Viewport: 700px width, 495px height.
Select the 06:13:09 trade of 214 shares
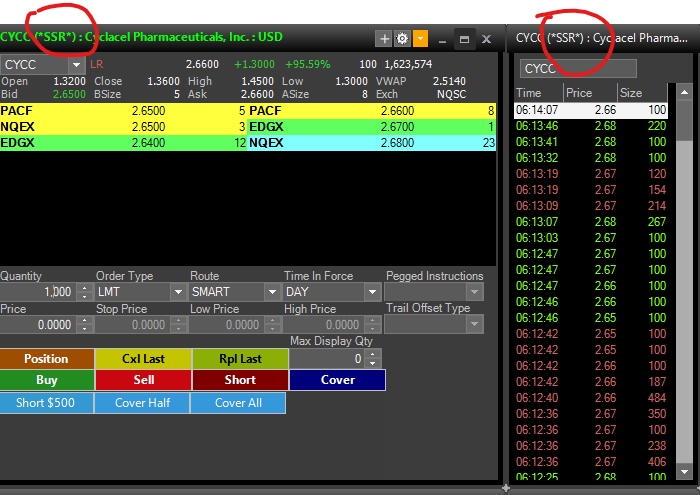click(x=591, y=206)
